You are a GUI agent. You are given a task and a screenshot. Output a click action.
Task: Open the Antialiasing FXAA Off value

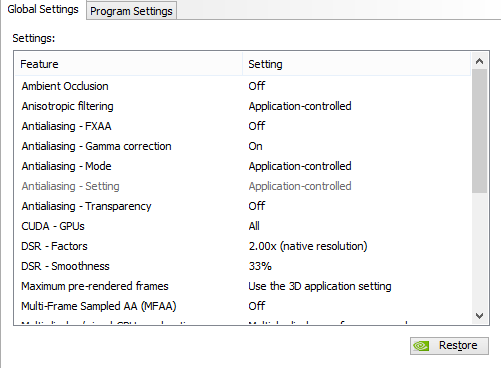pyautogui.click(x=257, y=126)
